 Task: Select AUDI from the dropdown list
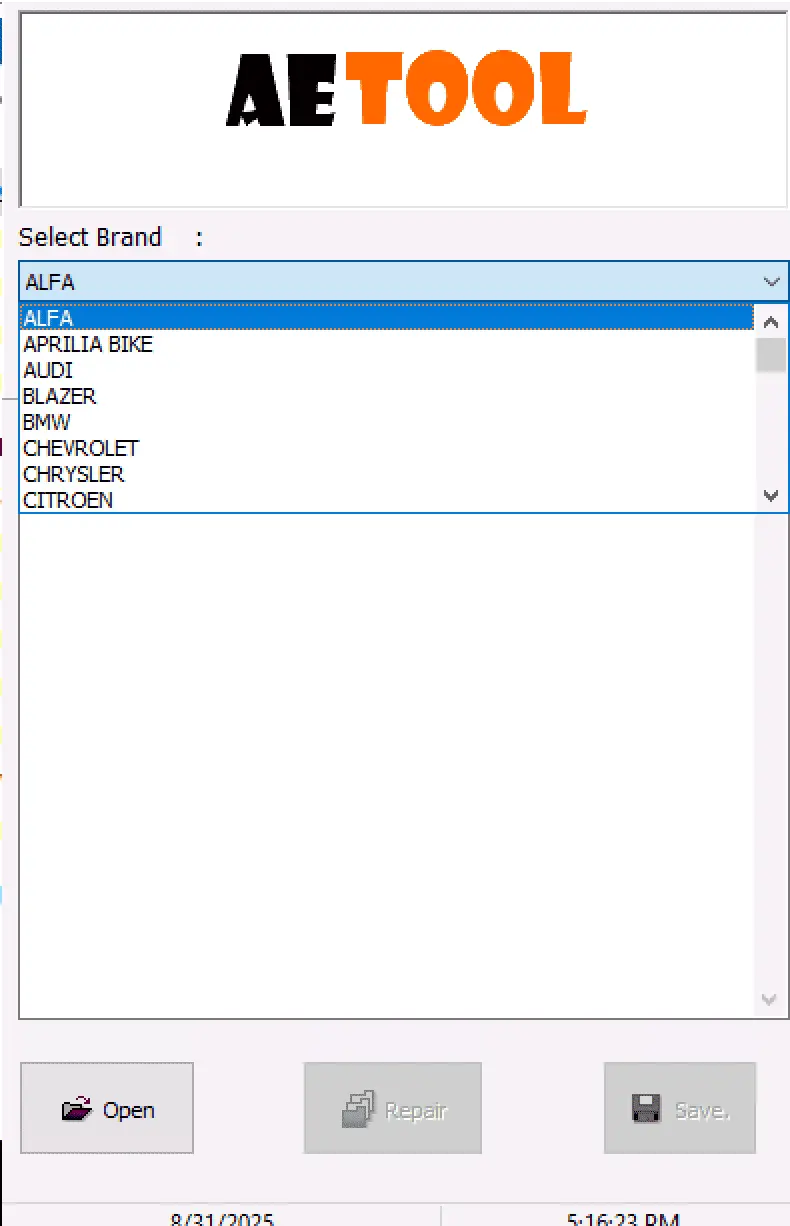pyautogui.click(x=48, y=370)
